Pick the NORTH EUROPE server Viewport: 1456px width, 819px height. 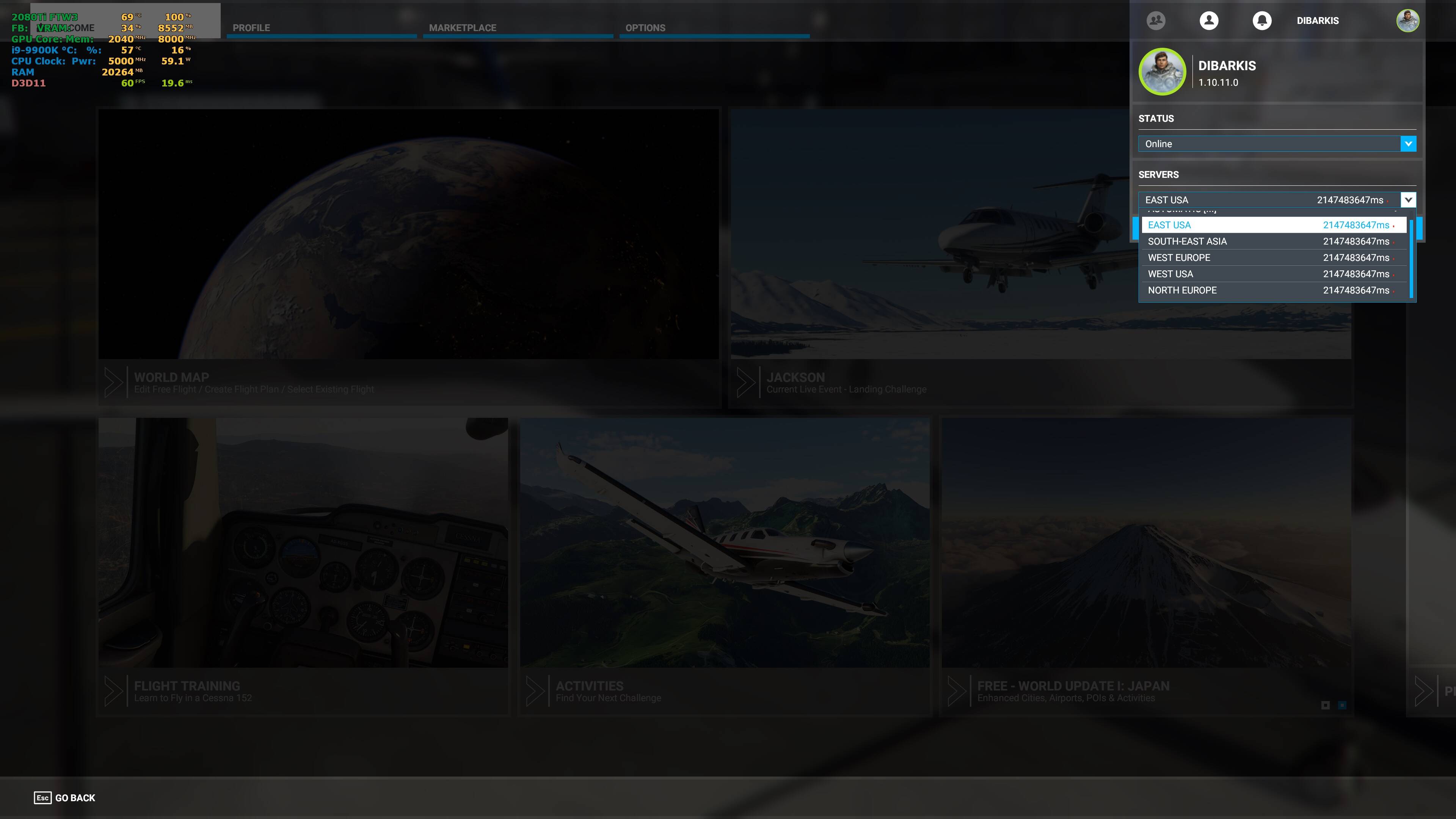click(1274, 290)
